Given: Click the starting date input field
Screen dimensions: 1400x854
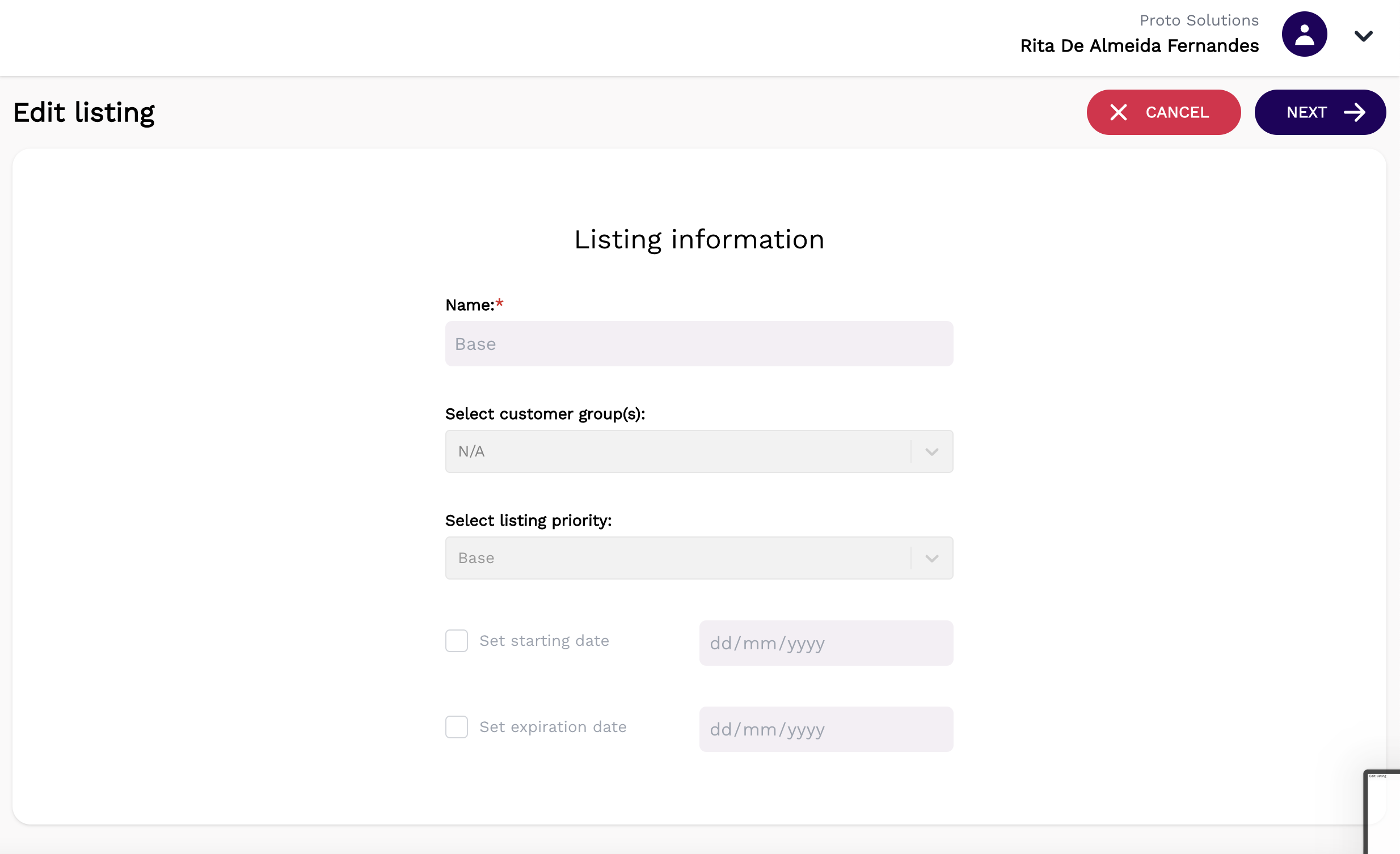Looking at the screenshot, I should coord(825,644).
